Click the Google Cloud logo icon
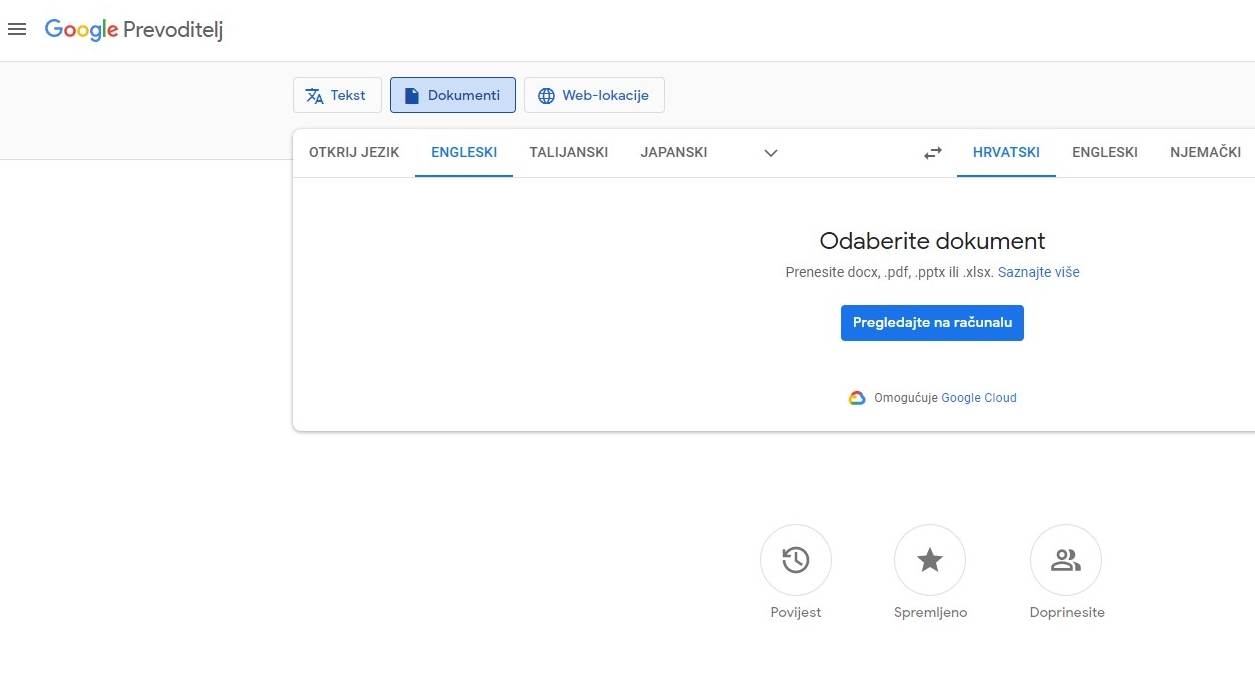1255x674 pixels. (x=857, y=398)
